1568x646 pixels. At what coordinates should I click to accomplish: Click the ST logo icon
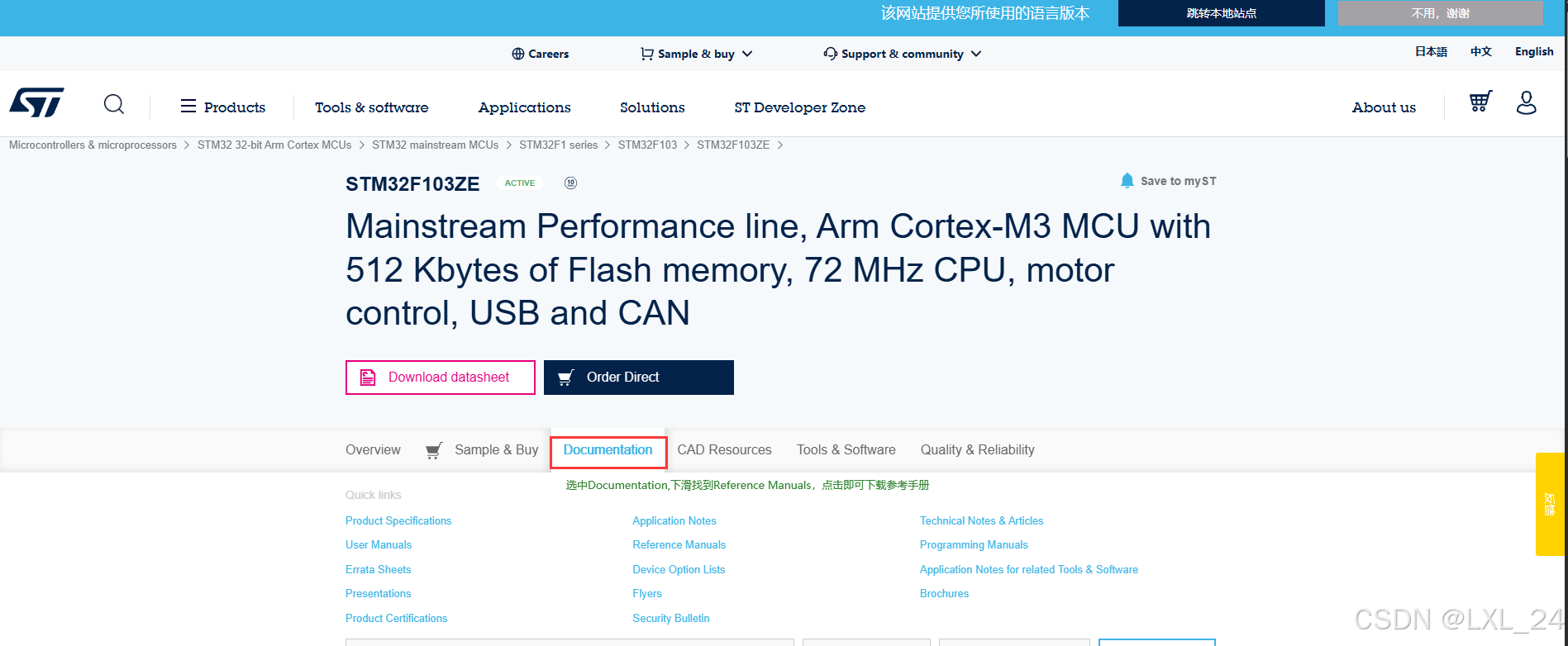point(36,103)
